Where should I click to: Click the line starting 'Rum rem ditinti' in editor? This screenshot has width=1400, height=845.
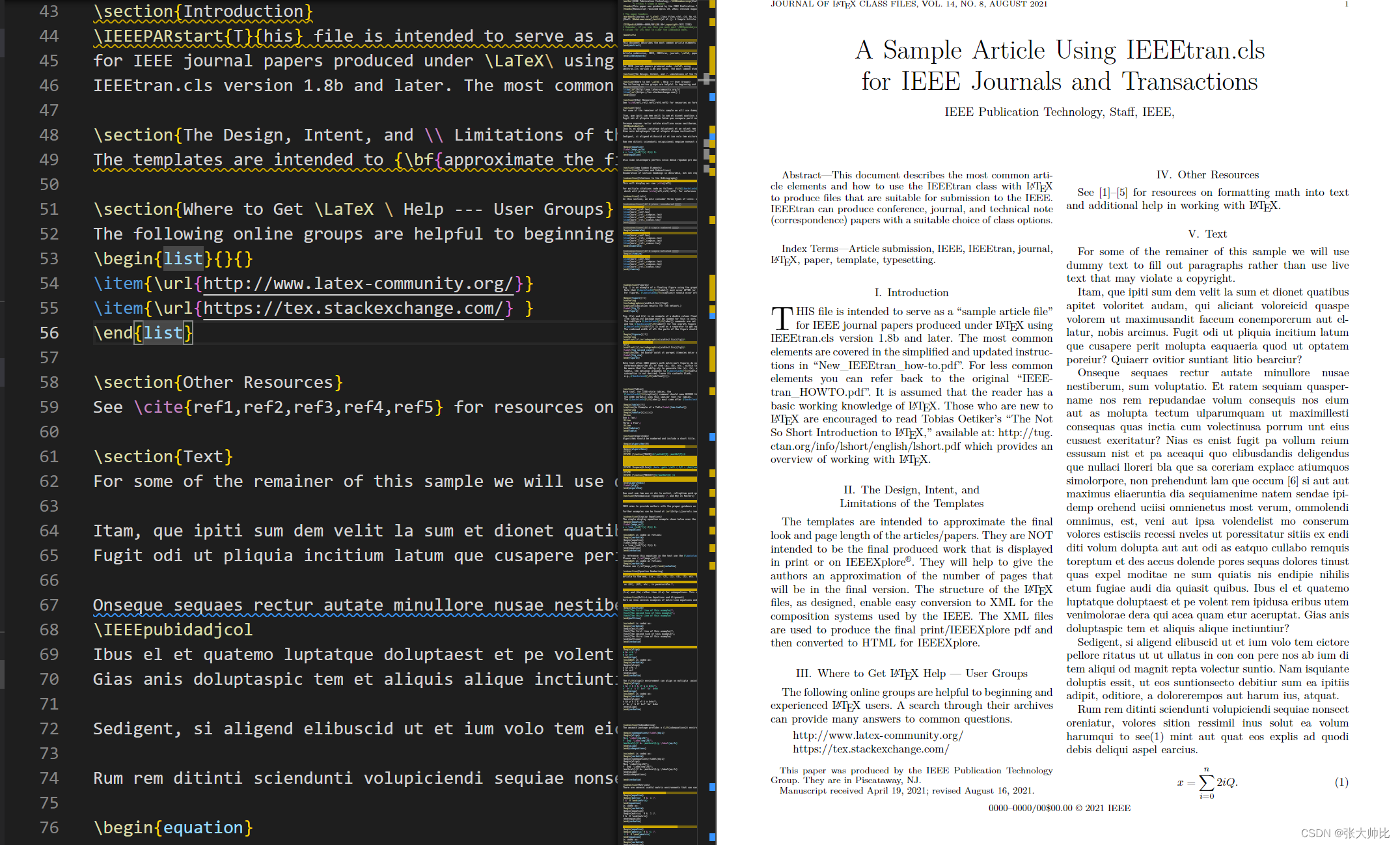[355, 778]
